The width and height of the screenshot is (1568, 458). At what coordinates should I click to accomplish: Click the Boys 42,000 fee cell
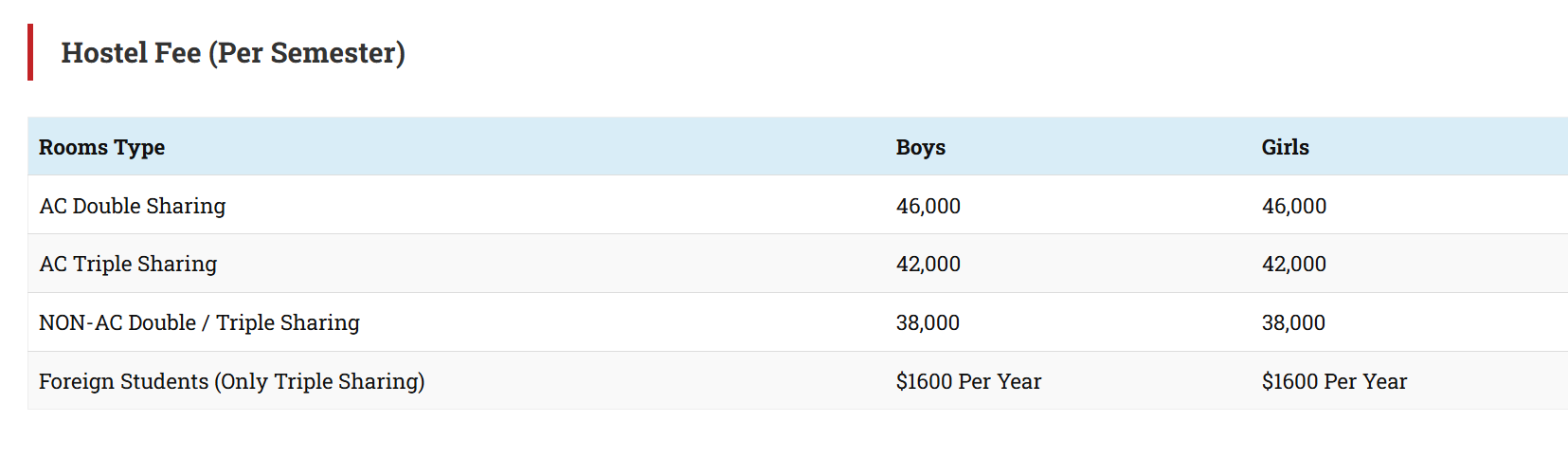[x=928, y=264]
